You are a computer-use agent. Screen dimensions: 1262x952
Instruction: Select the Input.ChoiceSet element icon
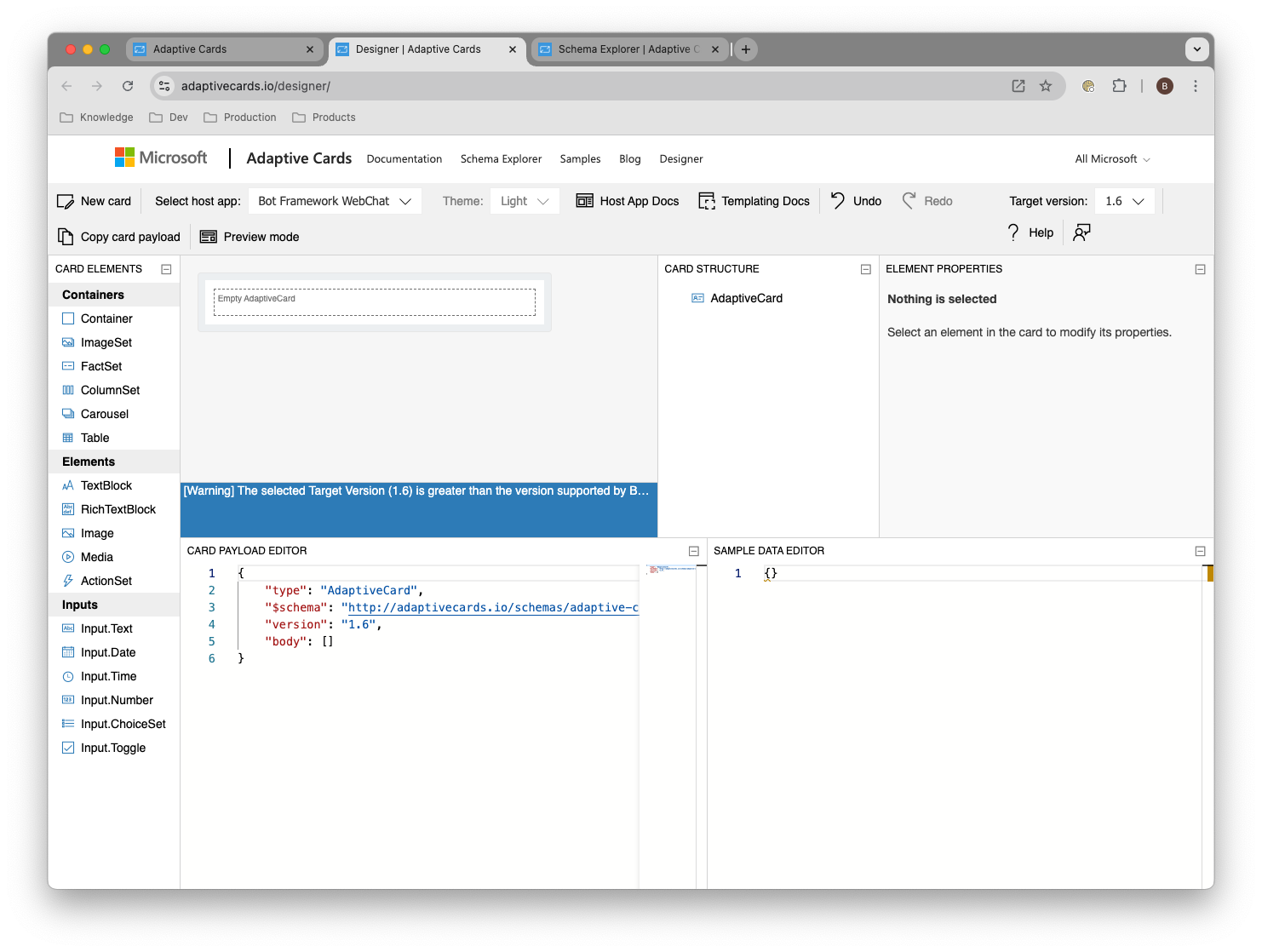coord(68,724)
